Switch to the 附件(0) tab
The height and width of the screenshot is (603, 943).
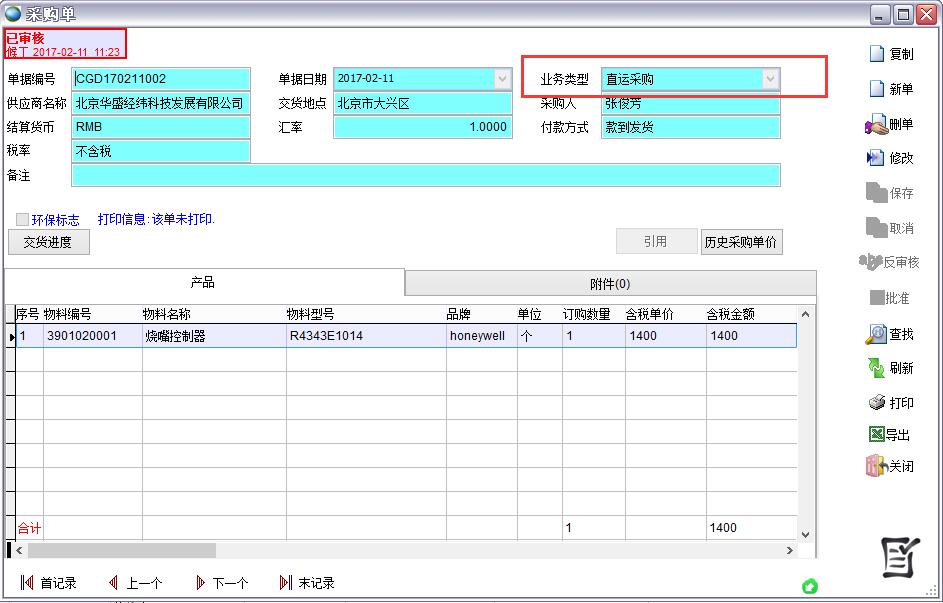610,284
